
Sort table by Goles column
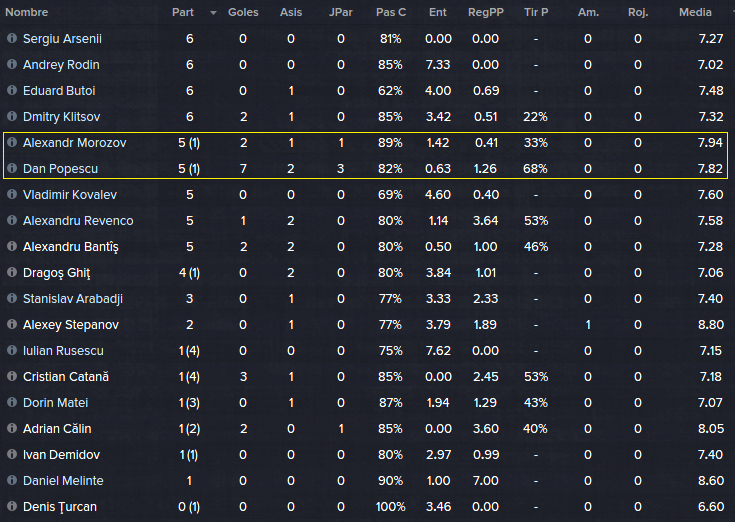coord(243,13)
